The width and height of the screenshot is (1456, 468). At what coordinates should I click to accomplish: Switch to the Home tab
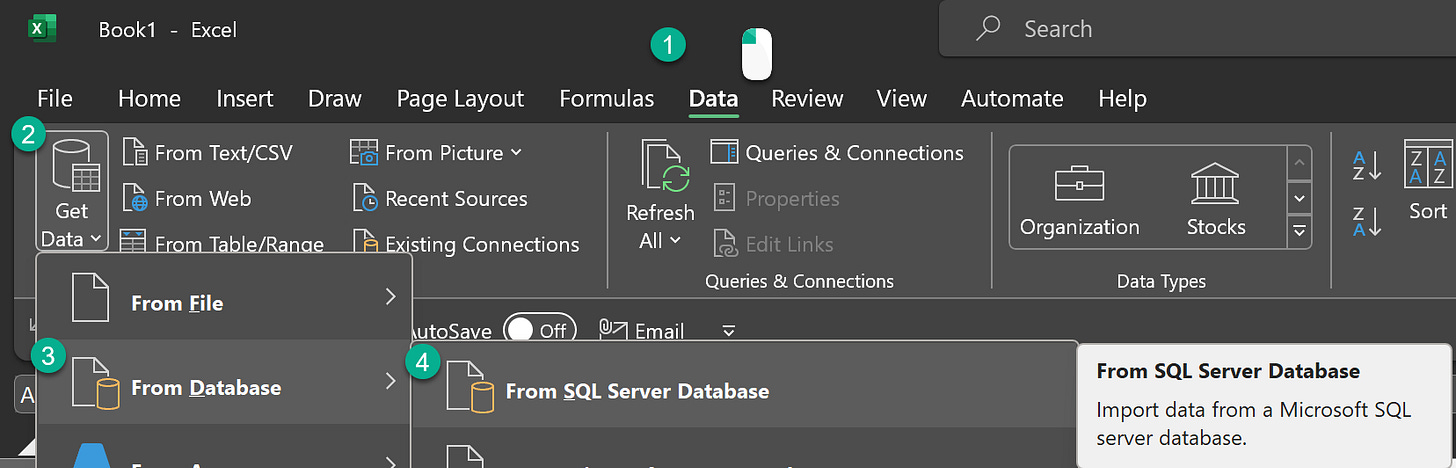click(x=149, y=99)
